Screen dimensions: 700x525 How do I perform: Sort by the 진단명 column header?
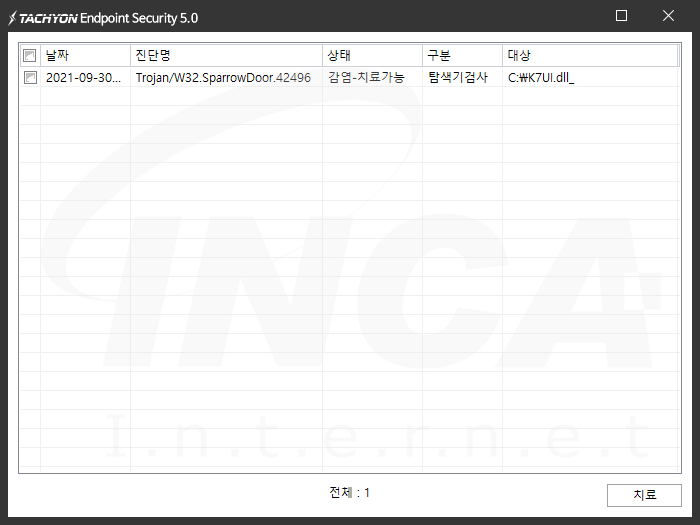tap(226, 55)
